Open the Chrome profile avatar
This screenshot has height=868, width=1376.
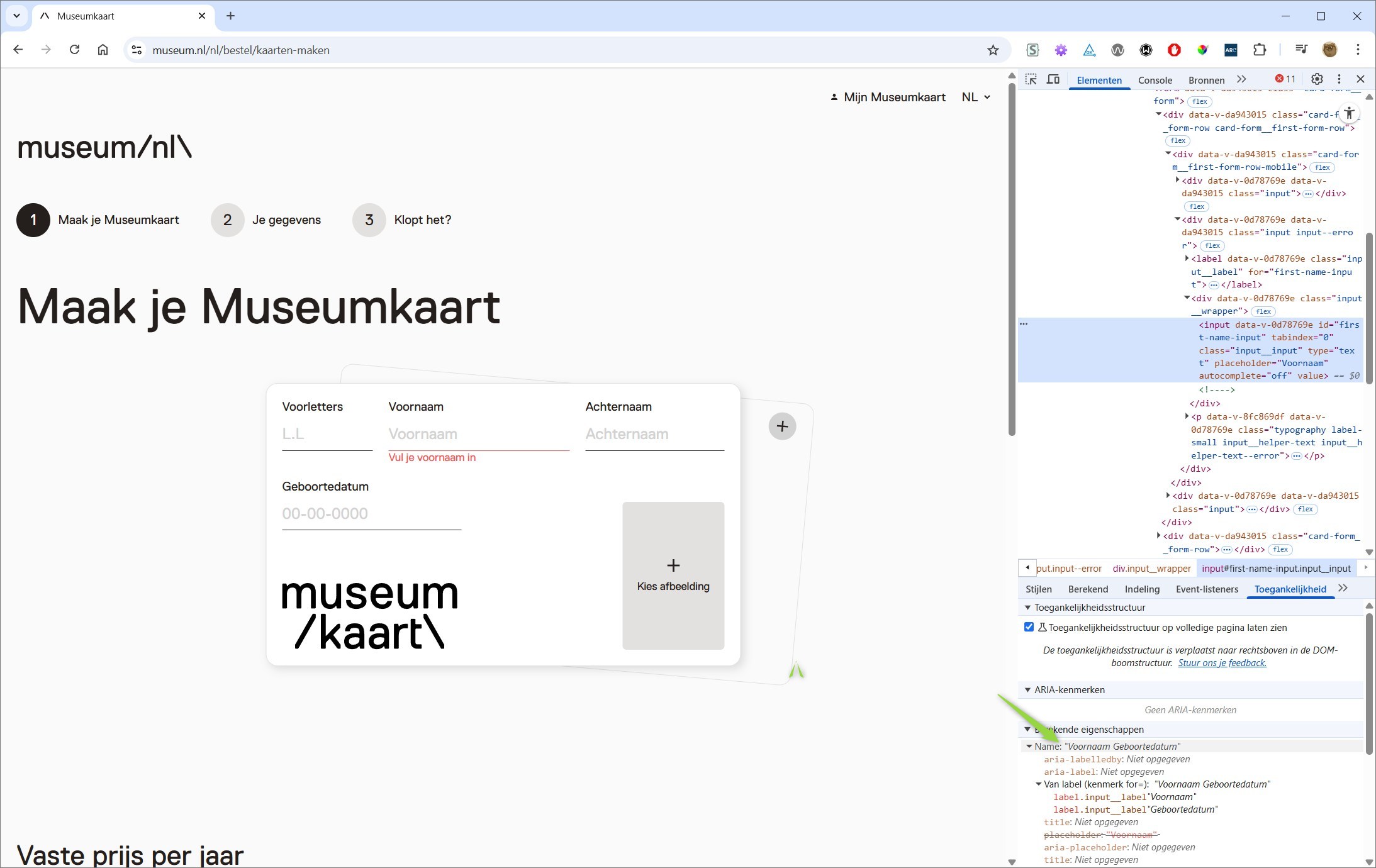(x=1329, y=50)
